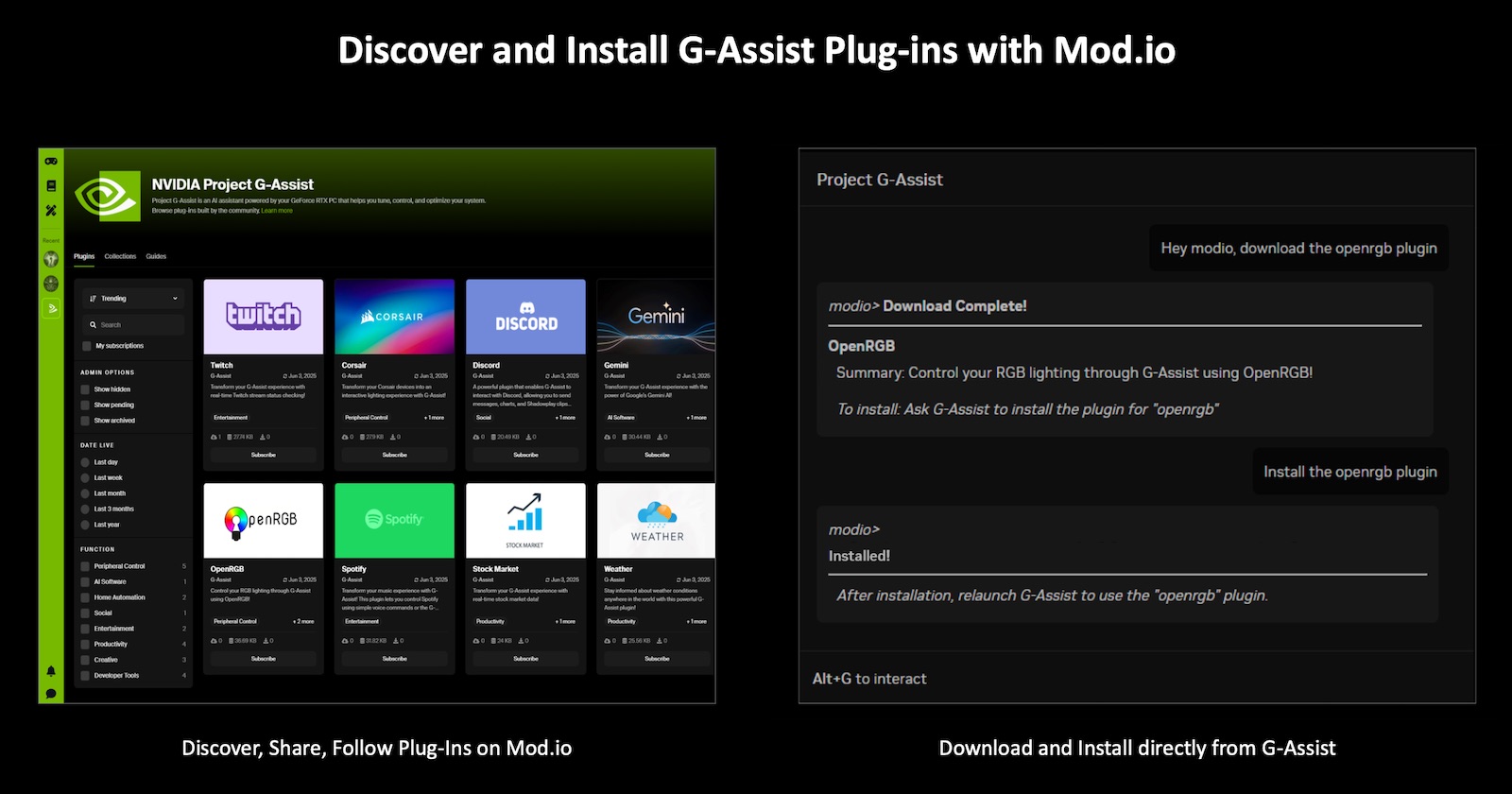This screenshot has height=794, width=1512.
Task: Open the Trending sort dropdown
Action: point(133,299)
